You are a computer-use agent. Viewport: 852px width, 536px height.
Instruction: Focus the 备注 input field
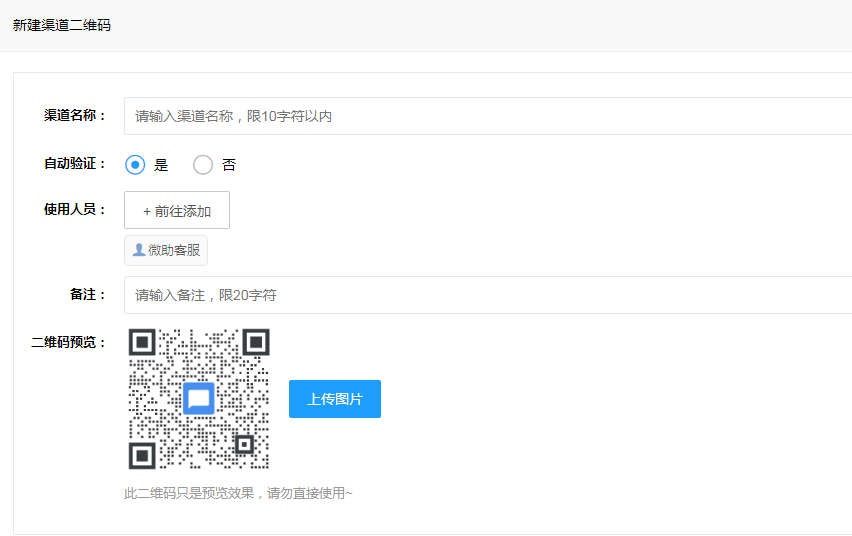pyautogui.click(x=488, y=295)
